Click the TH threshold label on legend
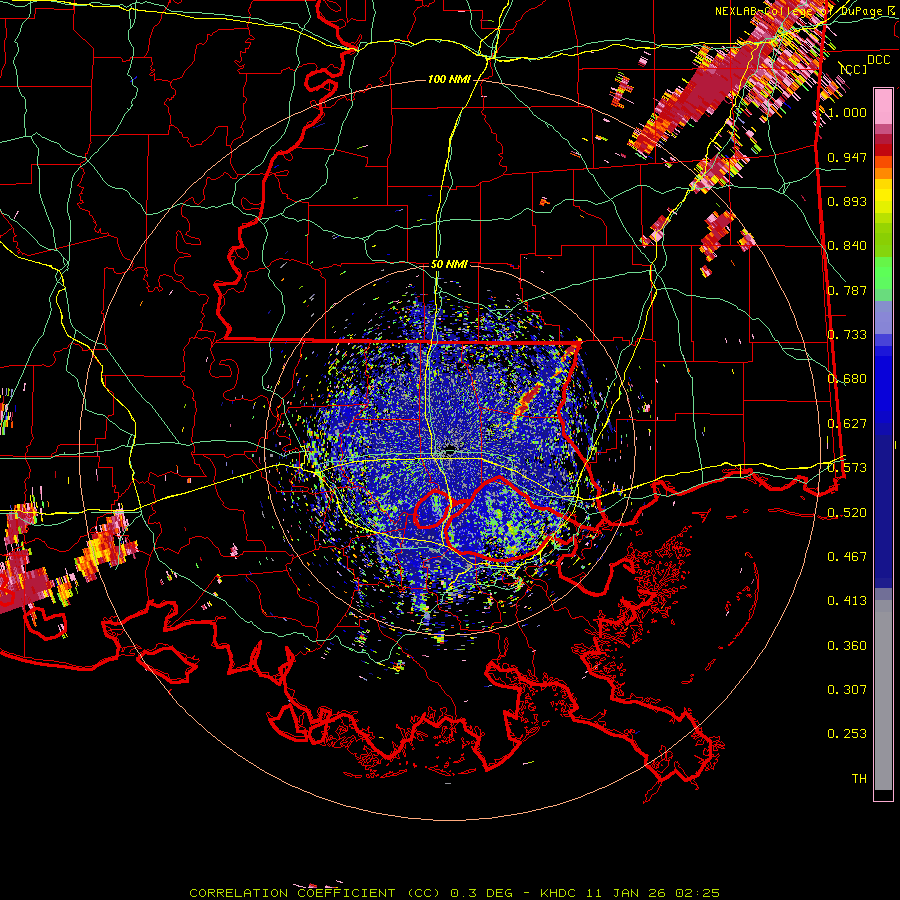Screen dimensions: 900x900 coord(859,779)
